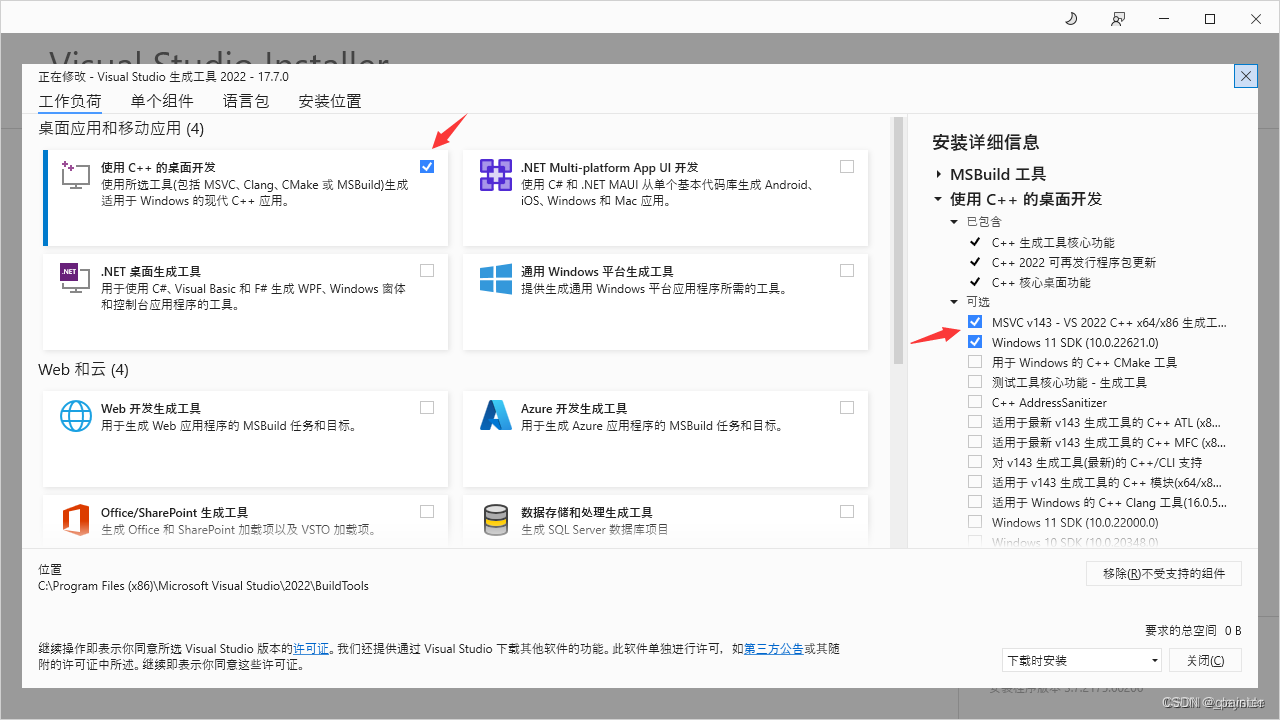Uncheck MSVC v143 - VS 2022 C++ x64/x86 component
The image size is (1280, 720).
click(975, 322)
